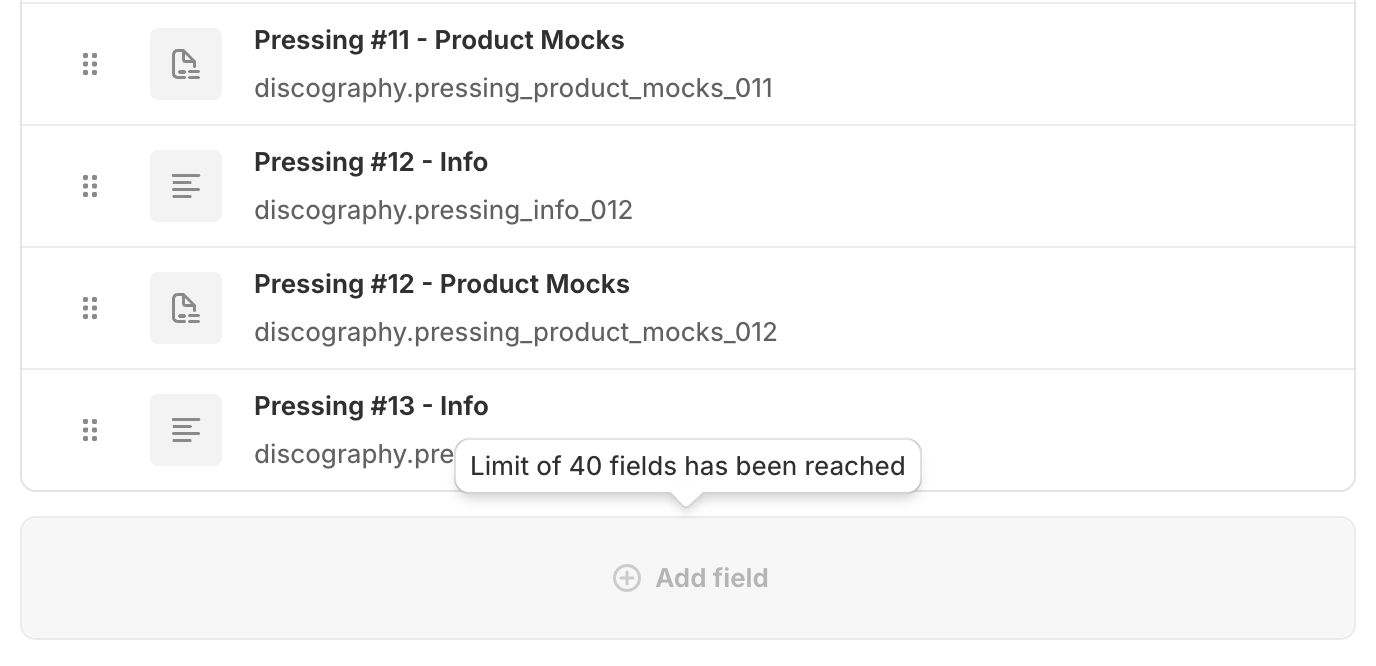
Task: Open Pressing #11 - Product Mocks field
Action: point(439,40)
